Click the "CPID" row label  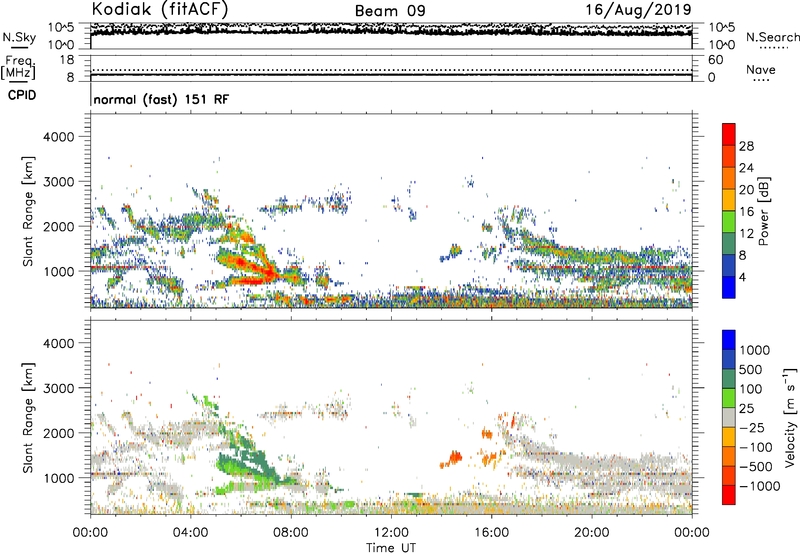pyautogui.click(x=22, y=95)
